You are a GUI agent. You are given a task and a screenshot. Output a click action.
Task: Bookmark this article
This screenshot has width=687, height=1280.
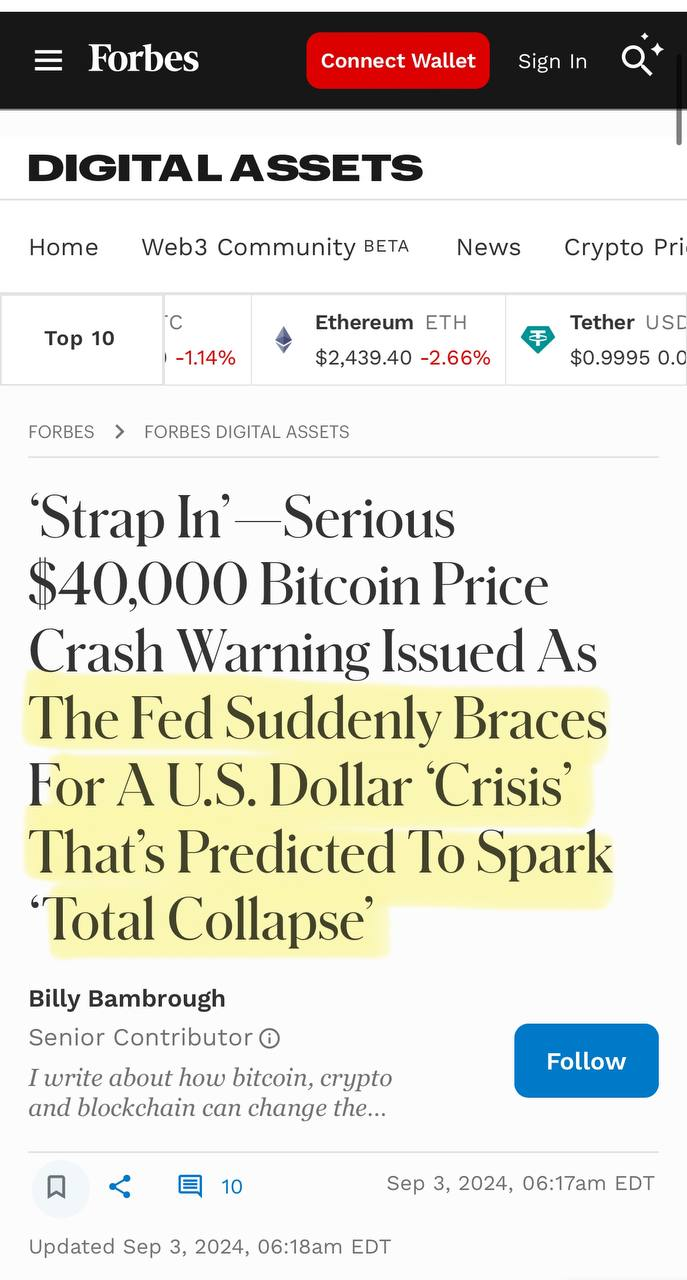click(x=57, y=1187)
